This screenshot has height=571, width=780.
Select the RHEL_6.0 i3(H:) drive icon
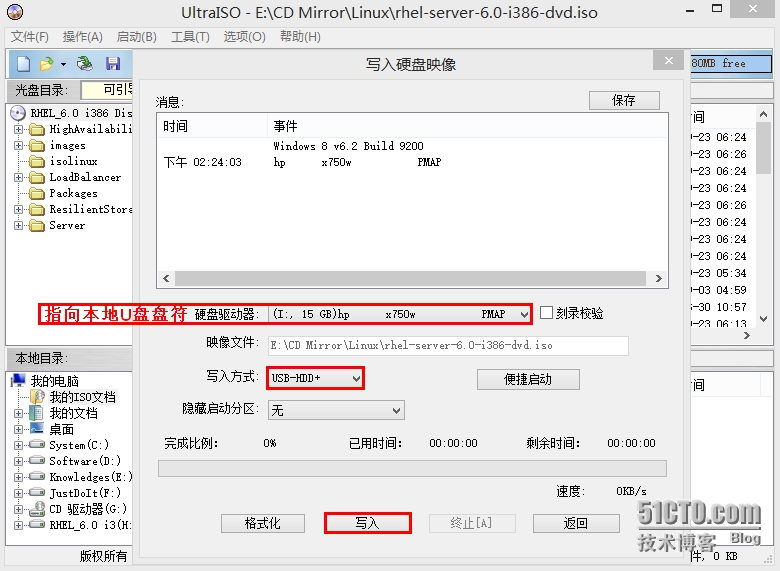pos(37,524)
